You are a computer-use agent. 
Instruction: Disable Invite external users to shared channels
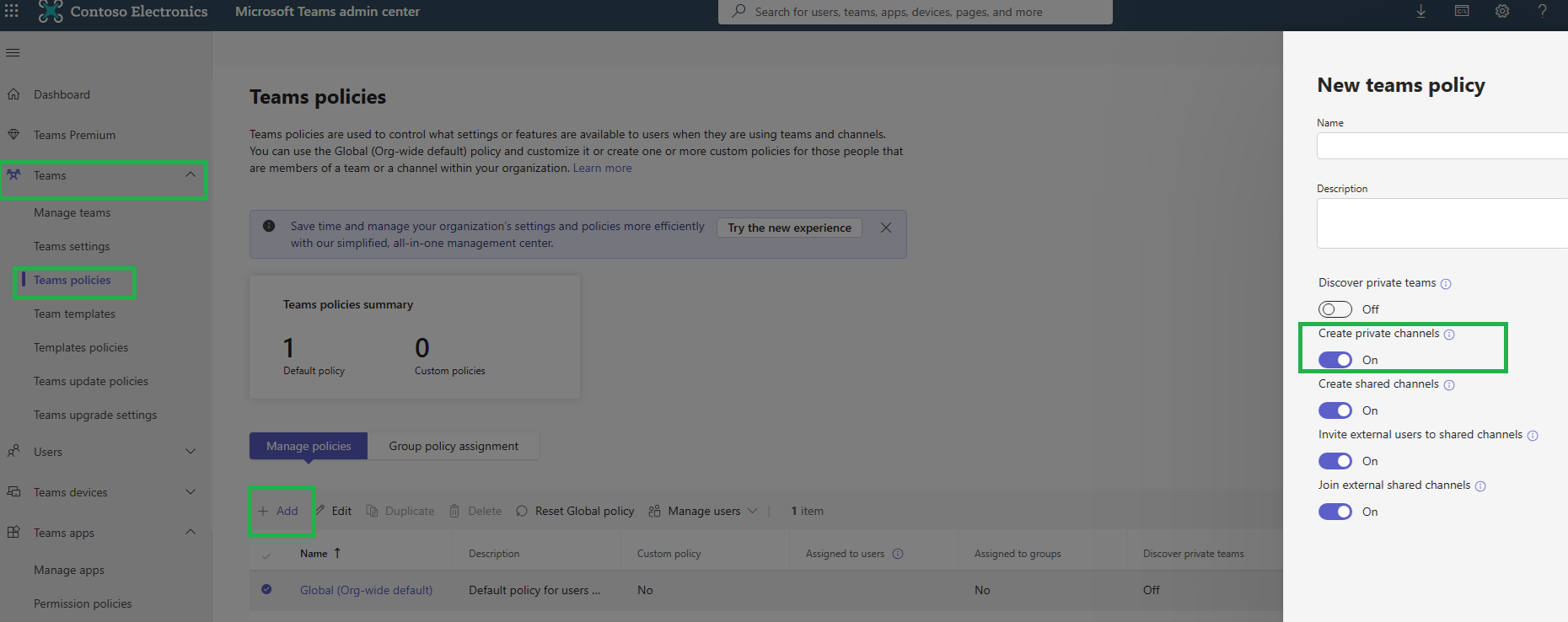click(x=1335, y=461)
